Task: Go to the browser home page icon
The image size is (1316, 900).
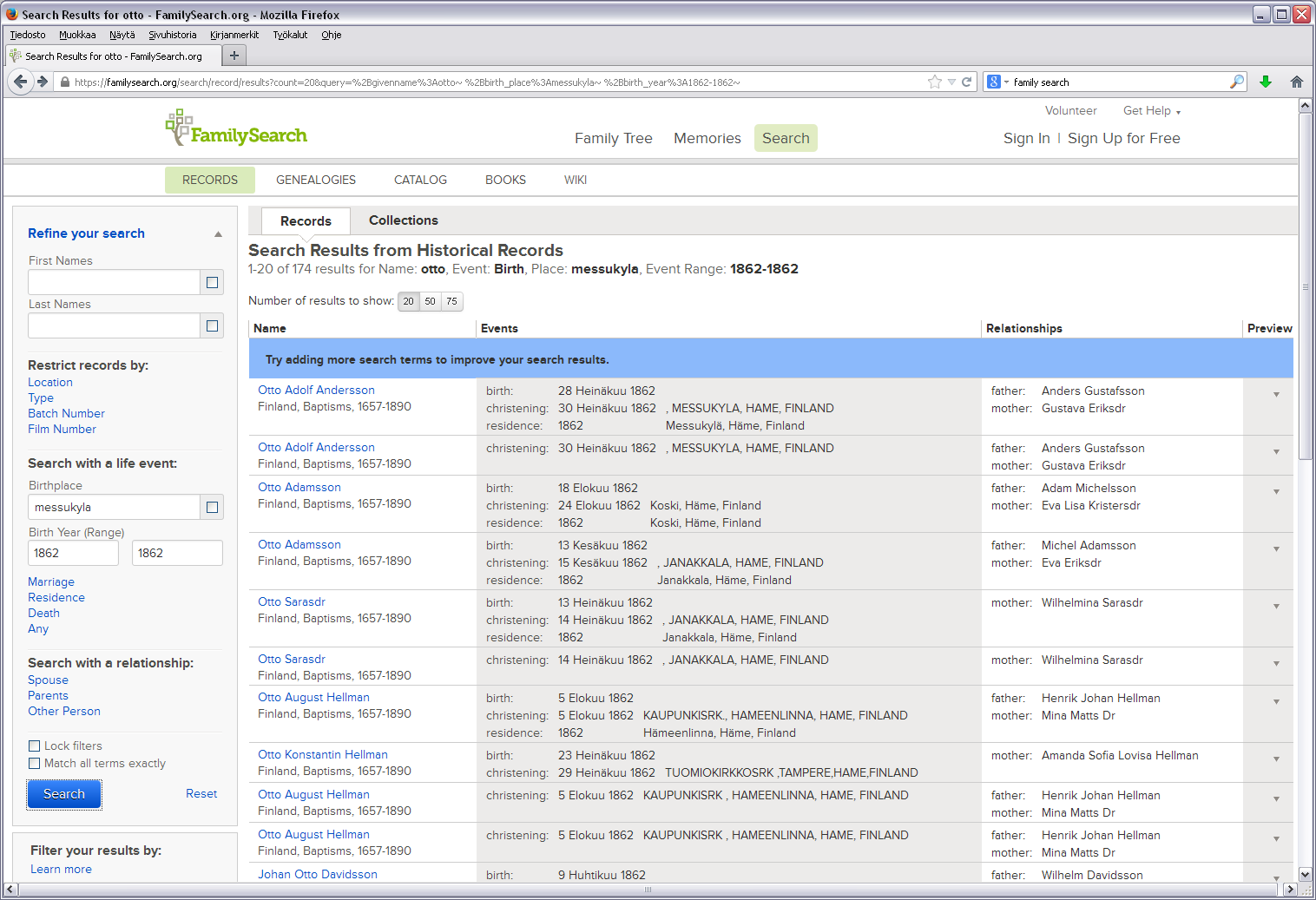Action: pos(1297,82)
